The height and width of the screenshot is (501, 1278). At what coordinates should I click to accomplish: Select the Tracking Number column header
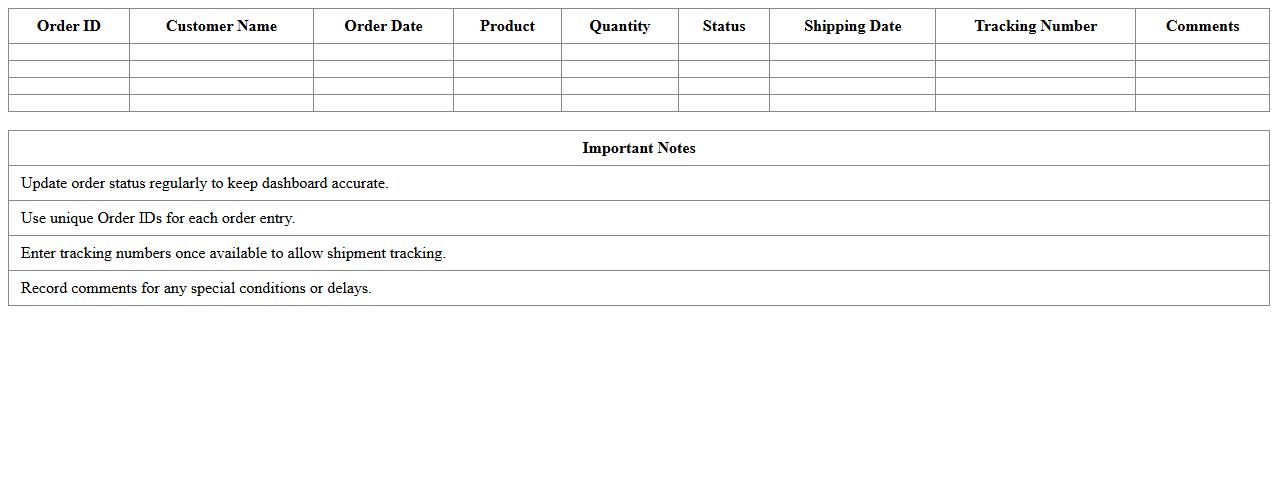coord(1035,26)
